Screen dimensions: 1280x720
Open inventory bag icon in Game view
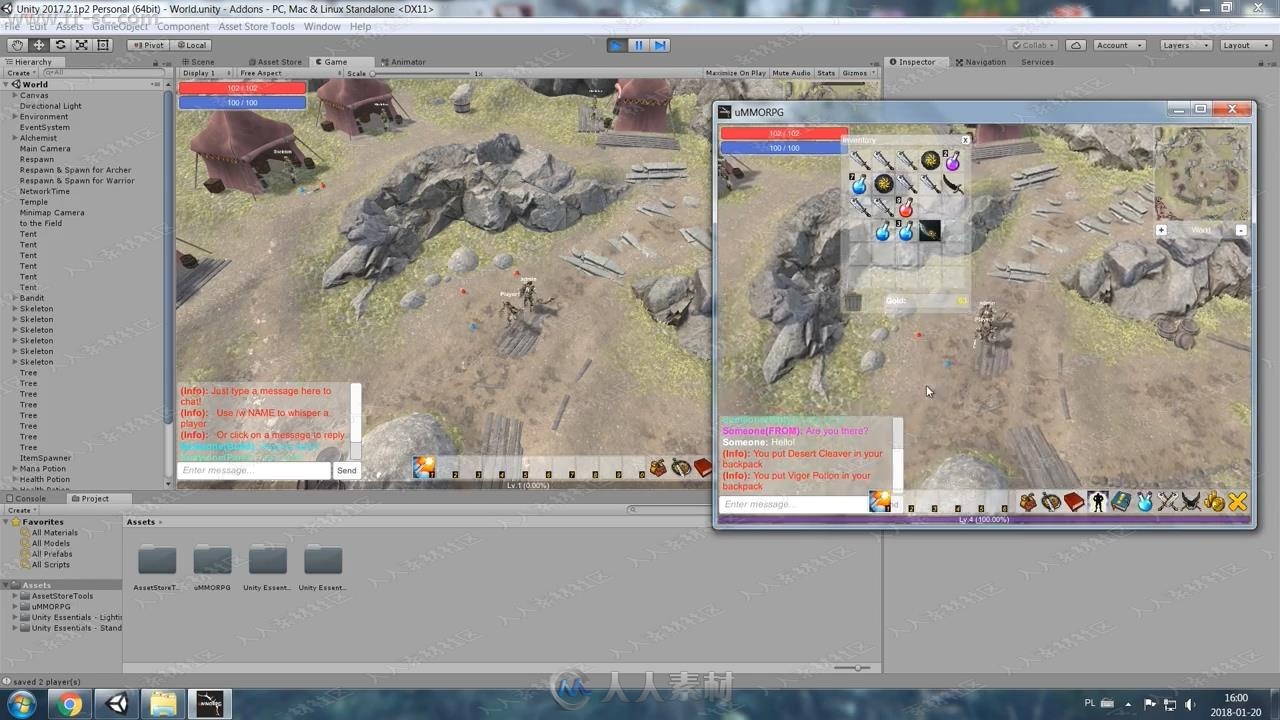pos(658,467)
